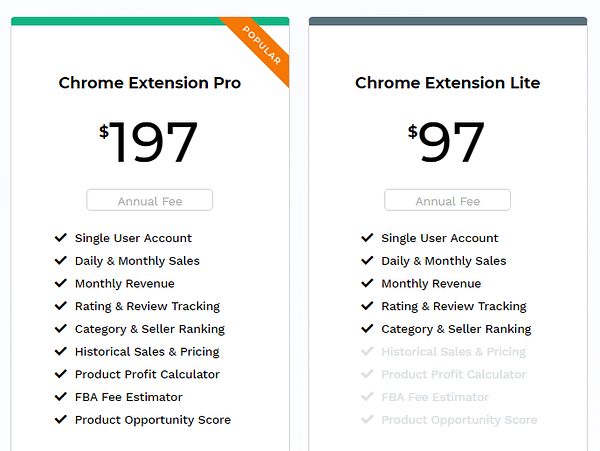Image resolution: width=600 pixels, height=451 pixels.
Task: Click Annual Fee button under $97
Action: click(x=448, y=200)
